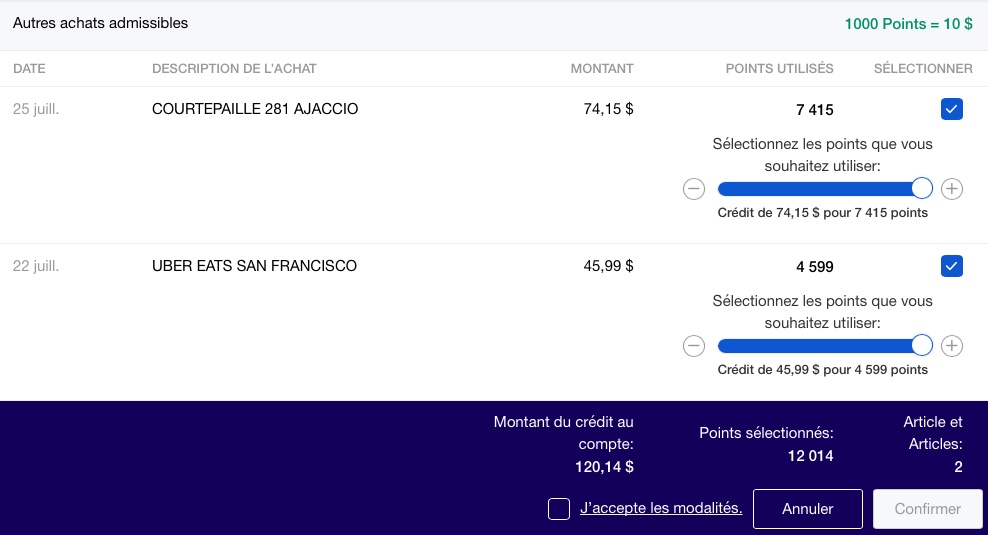This screenshot has height=535, width=988.
Task: Click the Annuler button
Action: click(807, 509)
